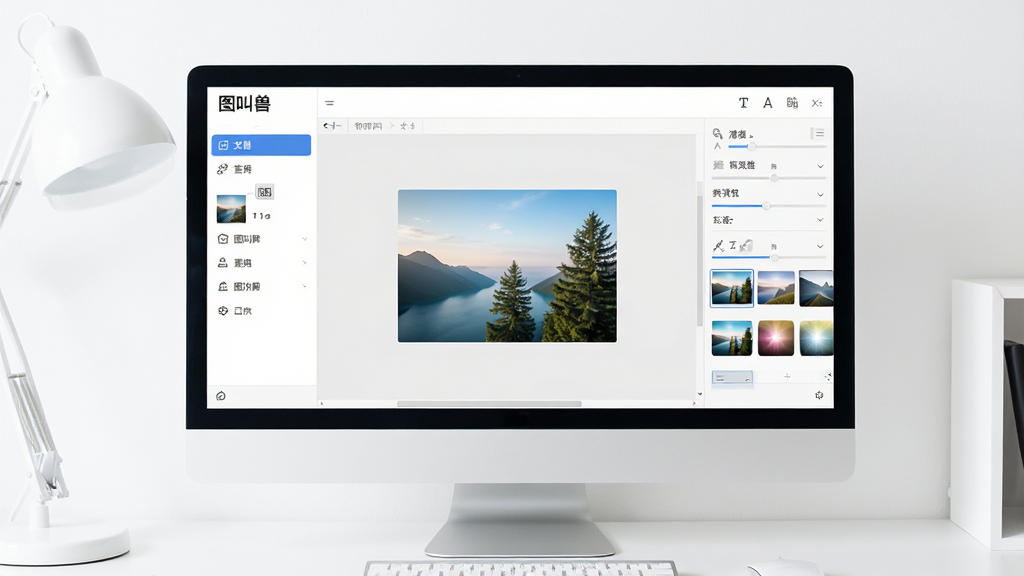Click the list view icon in right panel

pyautogui.click(x=818, y=133)
